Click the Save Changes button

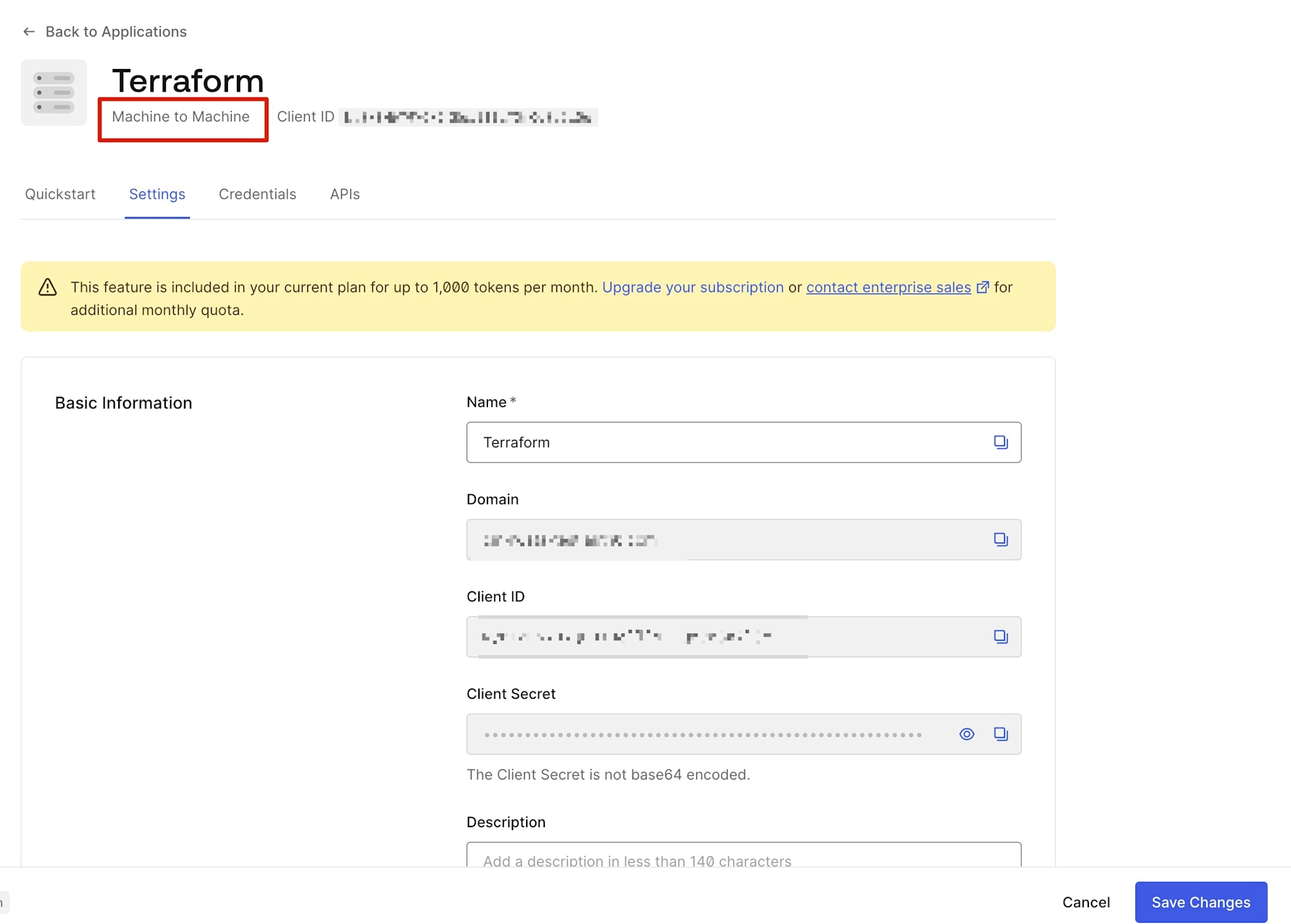click(1201, 902)
